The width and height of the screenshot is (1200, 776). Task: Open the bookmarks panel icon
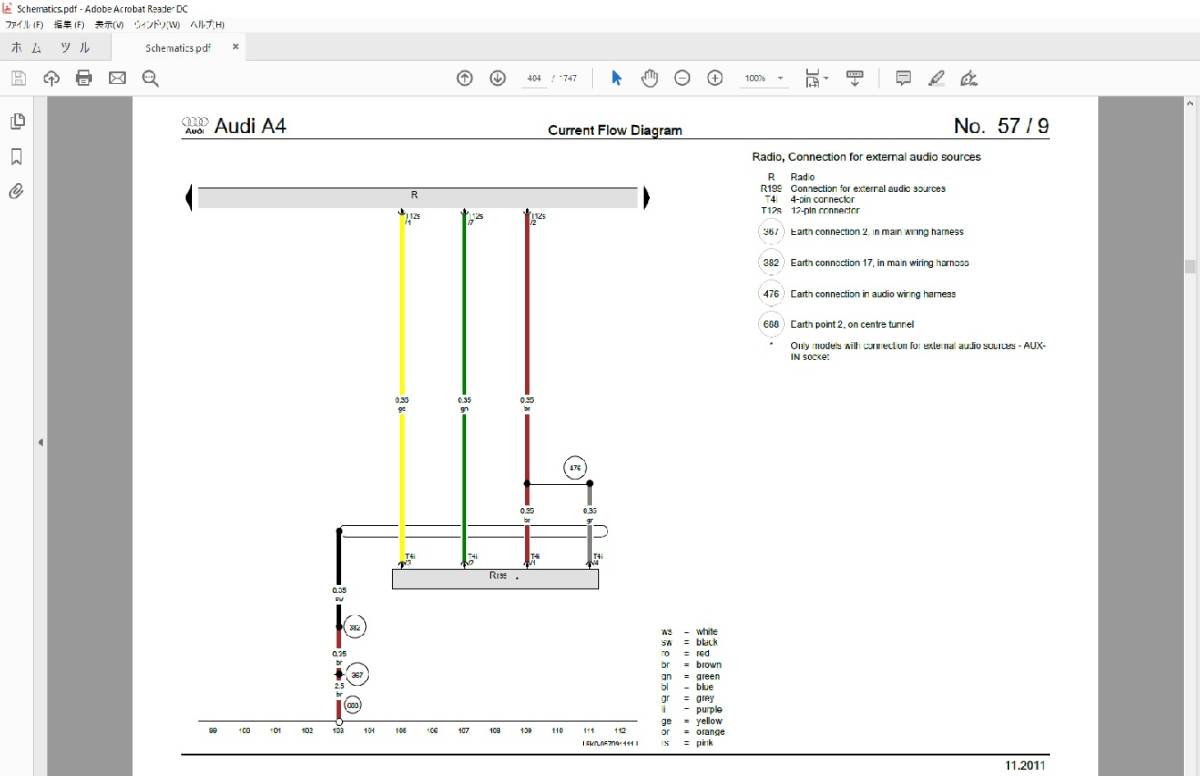[x=17, y=156]
